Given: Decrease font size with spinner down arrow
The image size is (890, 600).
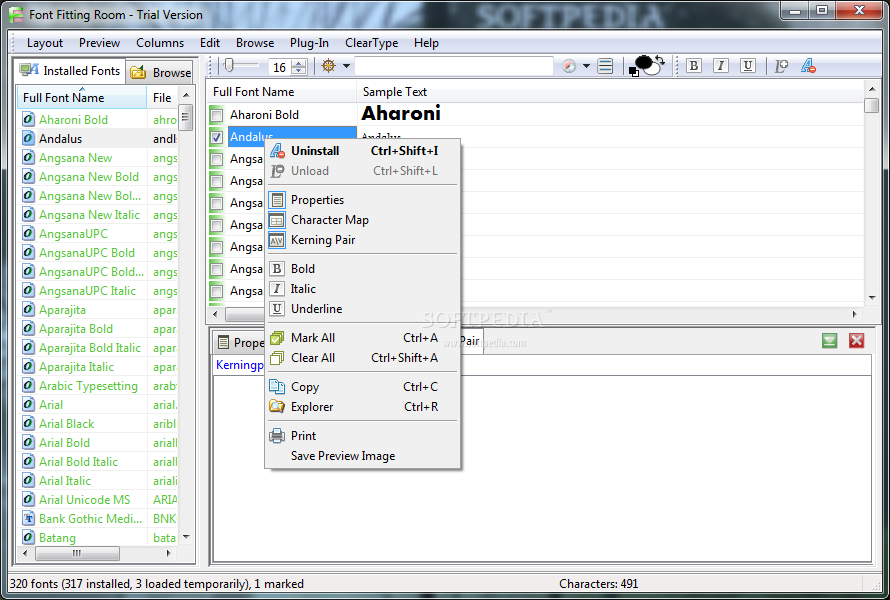Looking at the screenshot, I should (x=299, y=71).
